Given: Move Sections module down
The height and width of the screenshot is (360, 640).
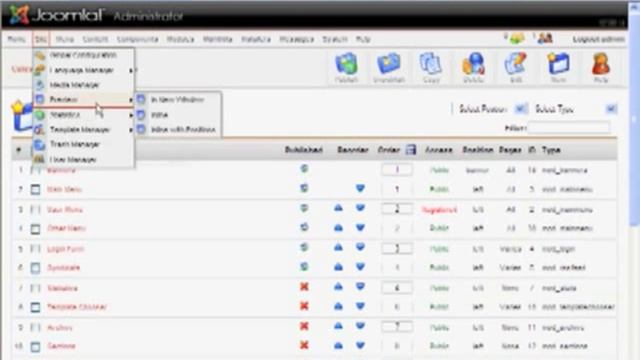Looking at the screenshot, I should coord(360,345).
